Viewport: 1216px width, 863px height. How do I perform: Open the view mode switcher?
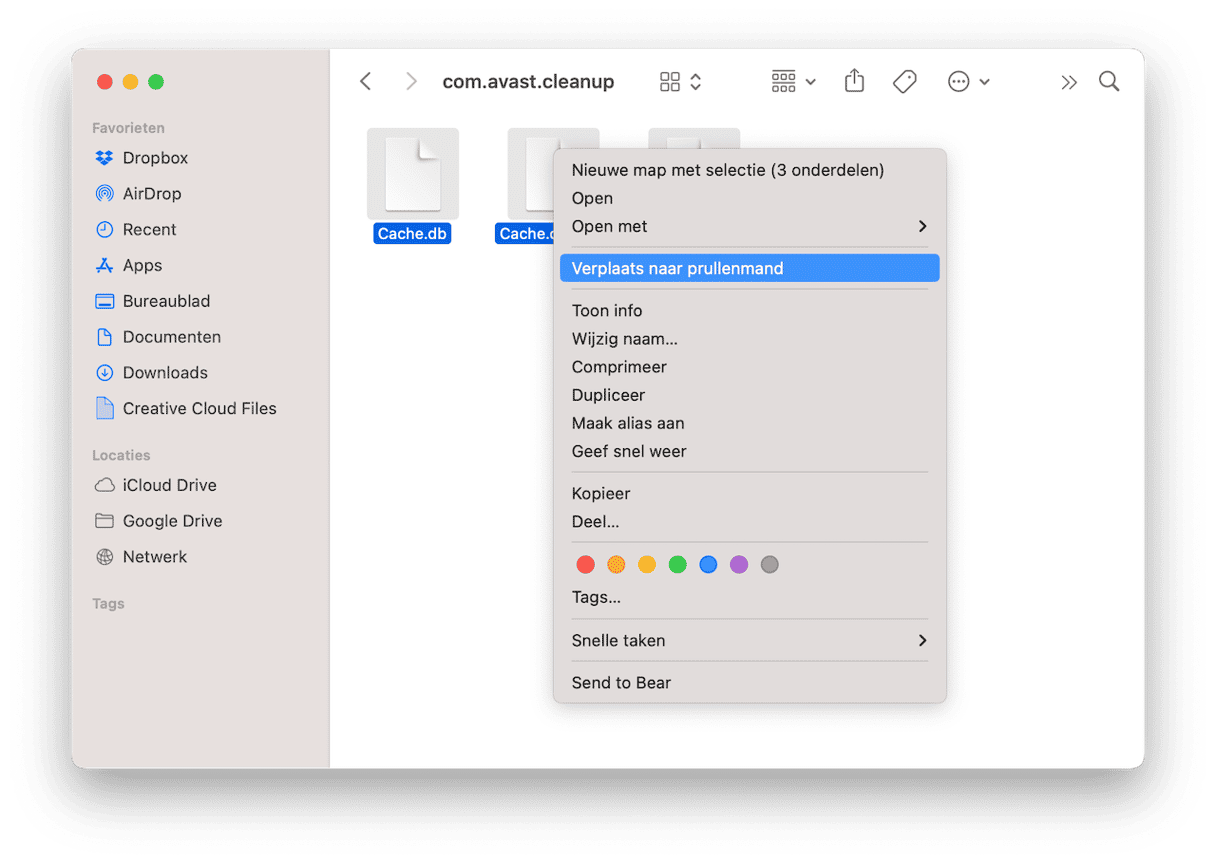681,82
